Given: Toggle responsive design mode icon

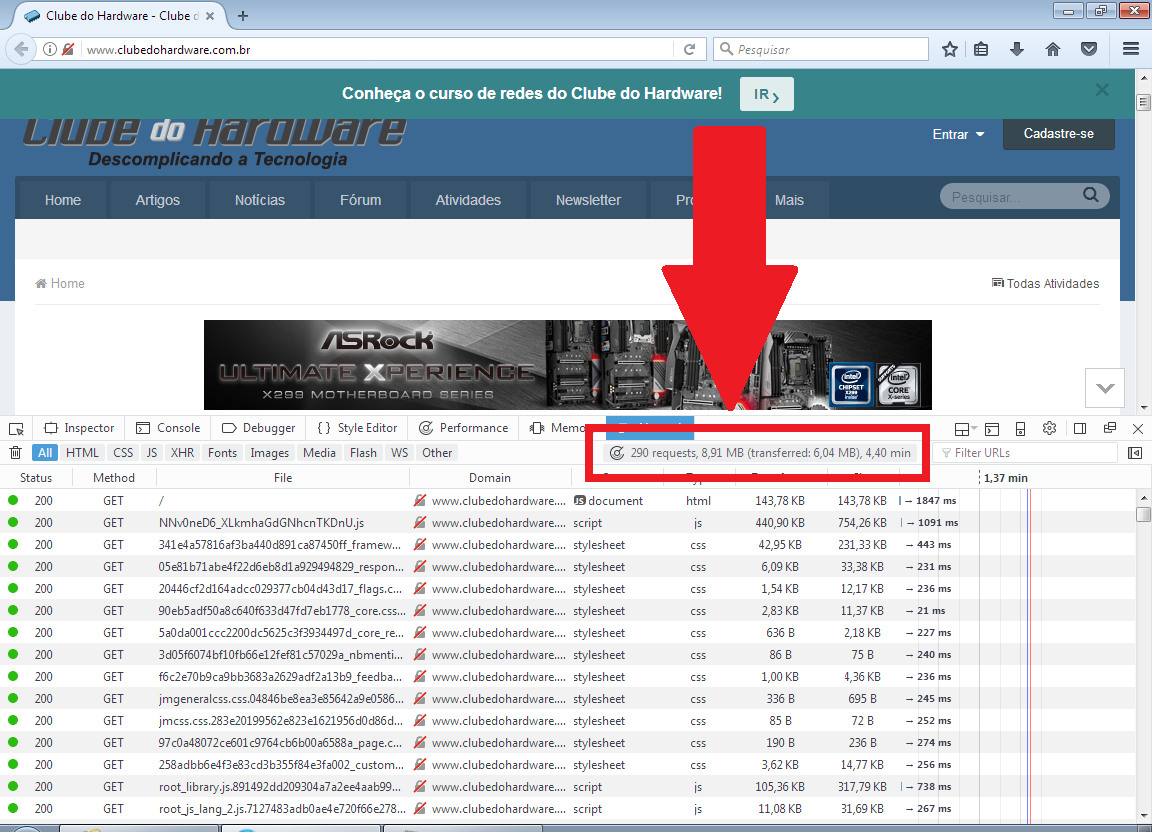Looking at the screenshot, I should (x=1020, y=428).
